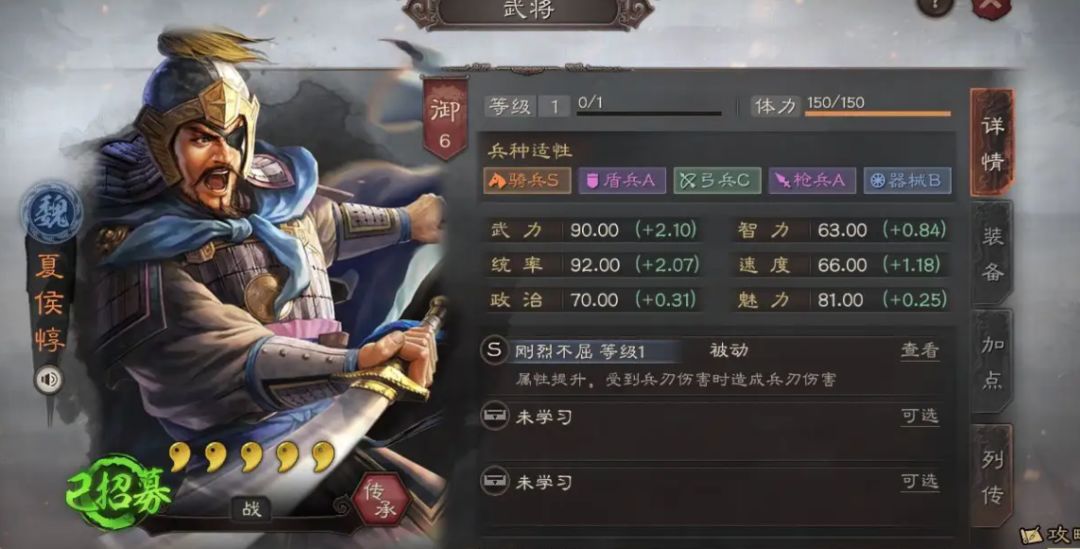Click the 战 button below the portrait

250,510
